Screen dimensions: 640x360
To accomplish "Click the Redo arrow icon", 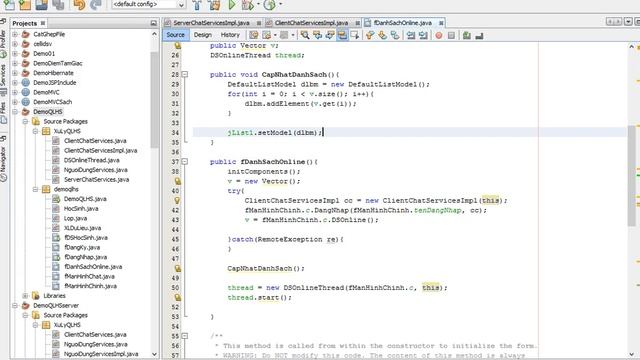I will pos(96,4).
